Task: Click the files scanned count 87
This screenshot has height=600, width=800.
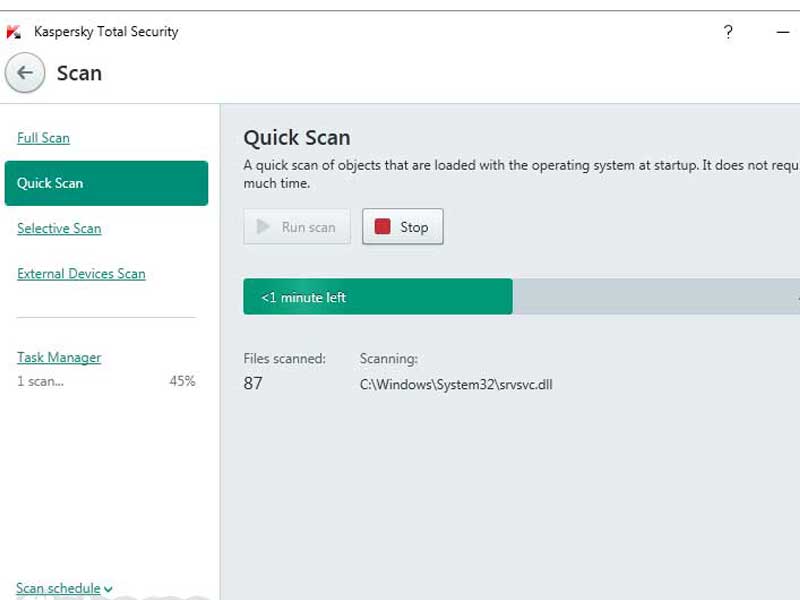Action: pos(253,383)
